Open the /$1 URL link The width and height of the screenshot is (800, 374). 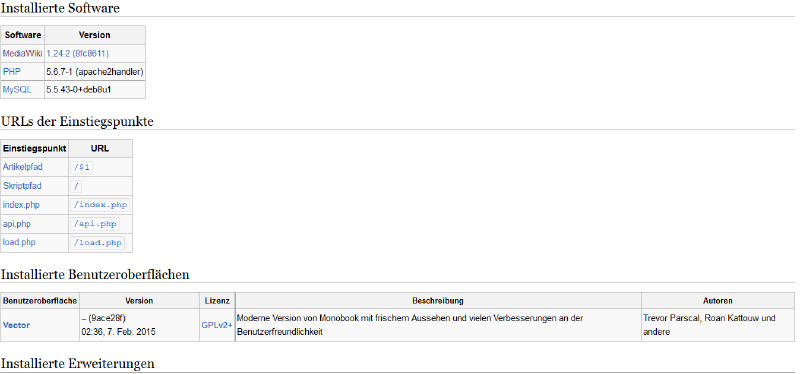82,167
